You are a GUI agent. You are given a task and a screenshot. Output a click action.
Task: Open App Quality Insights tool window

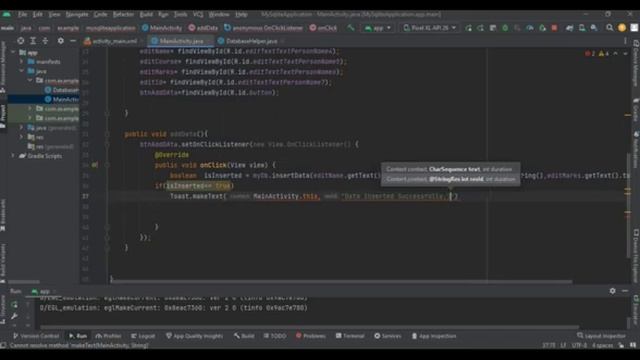[195, 336]
